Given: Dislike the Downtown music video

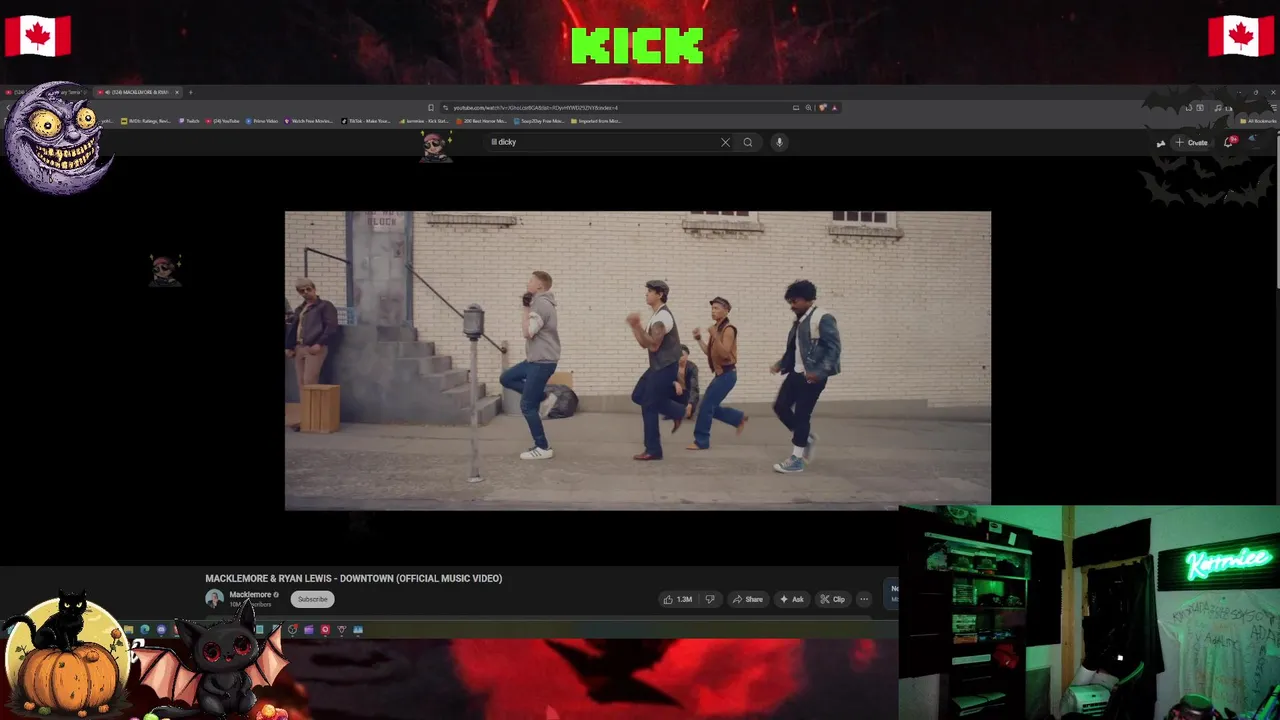Looking at the screenshot, I should coord(710,599).
